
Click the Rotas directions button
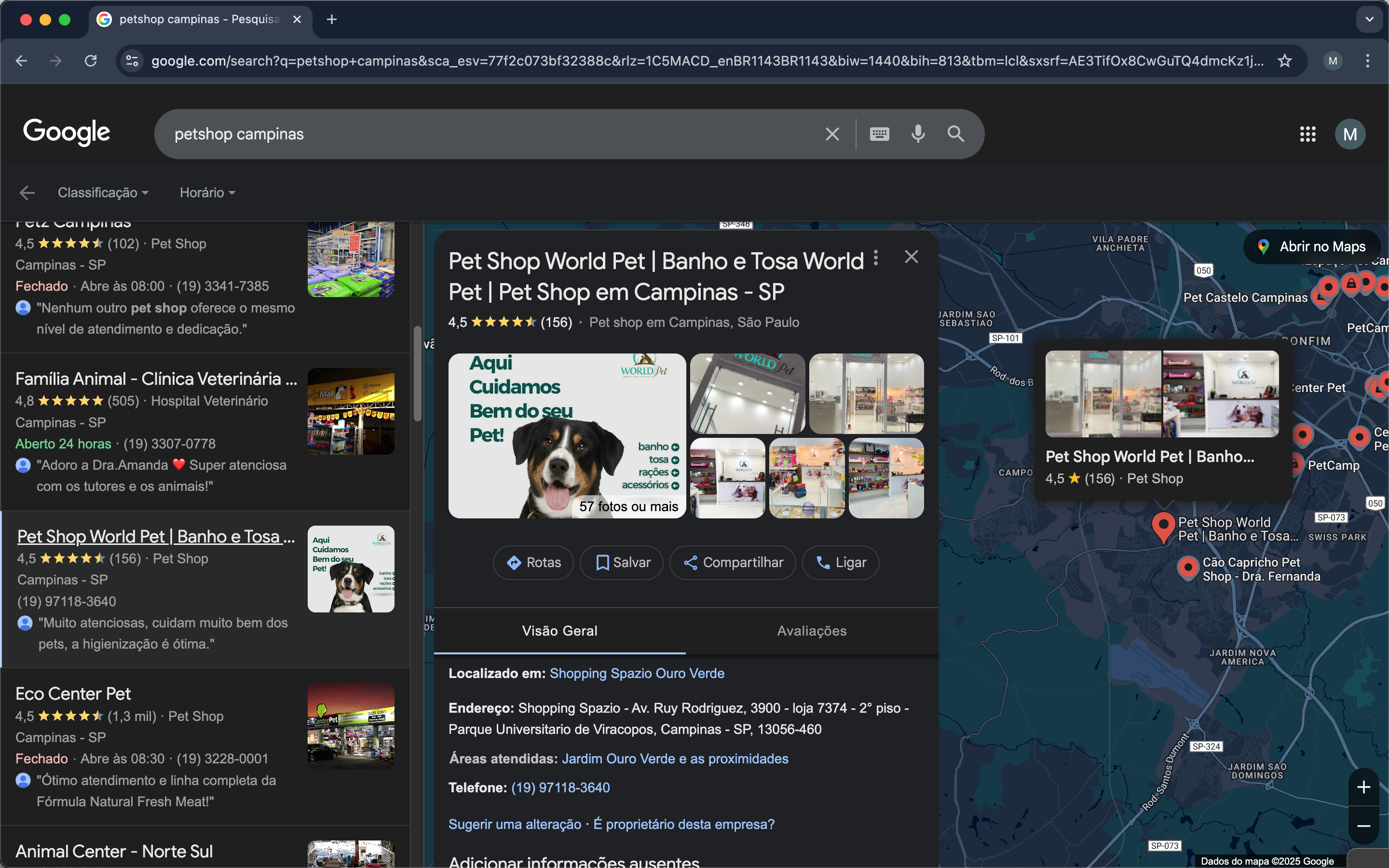pos(533,563)
